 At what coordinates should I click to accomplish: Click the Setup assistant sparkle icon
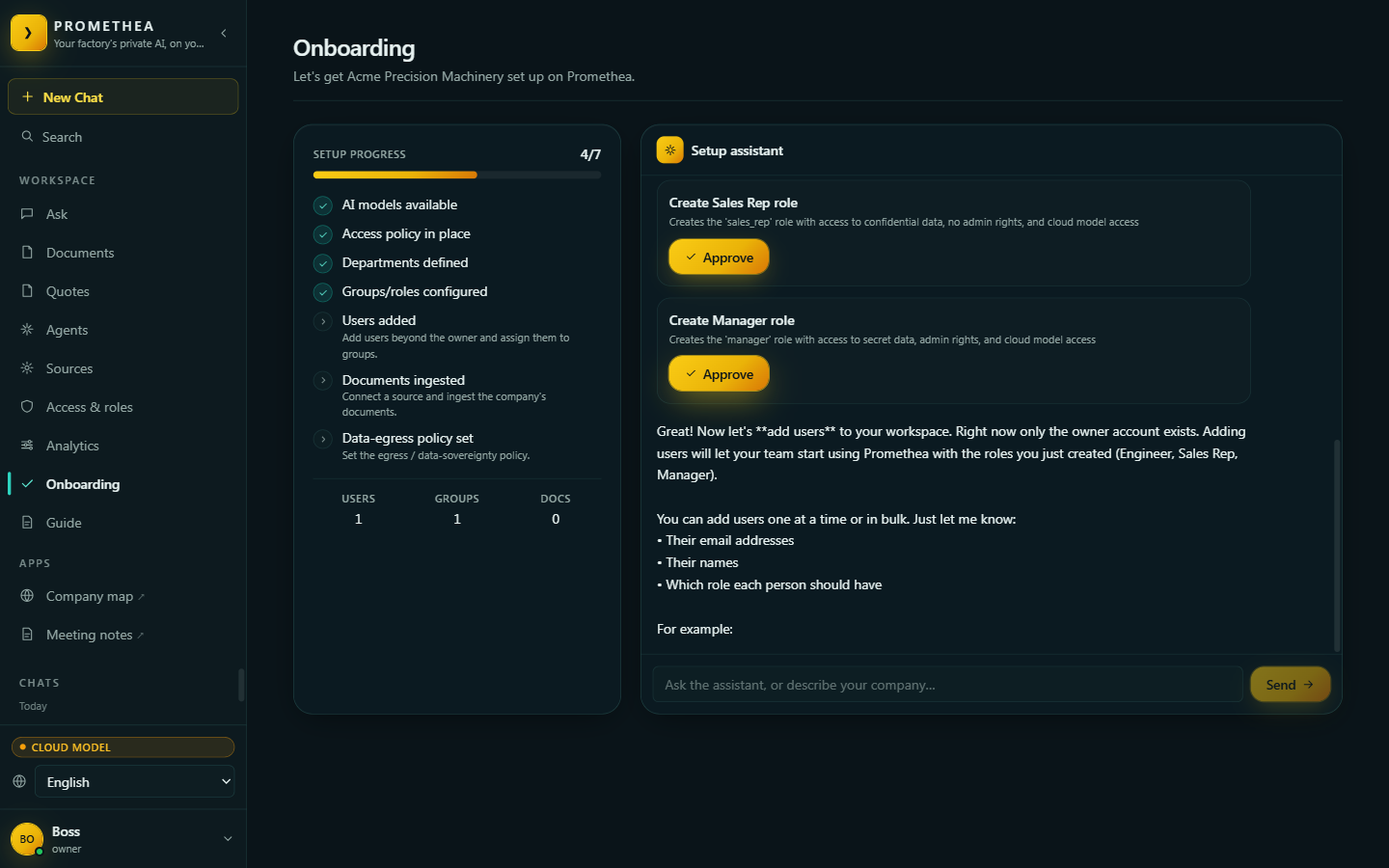coord(670,150)
